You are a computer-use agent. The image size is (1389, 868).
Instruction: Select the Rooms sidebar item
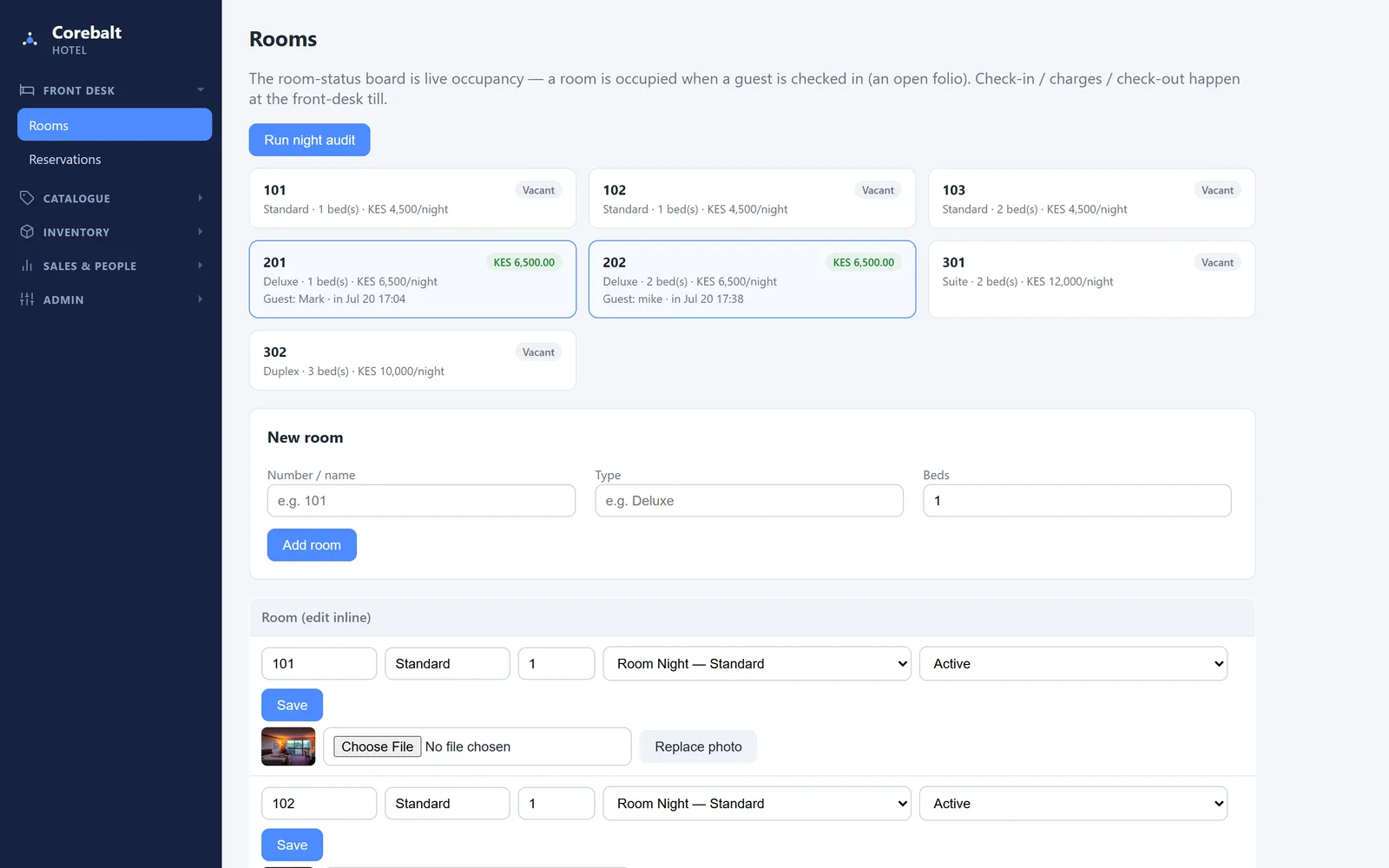tap(115, 125)
